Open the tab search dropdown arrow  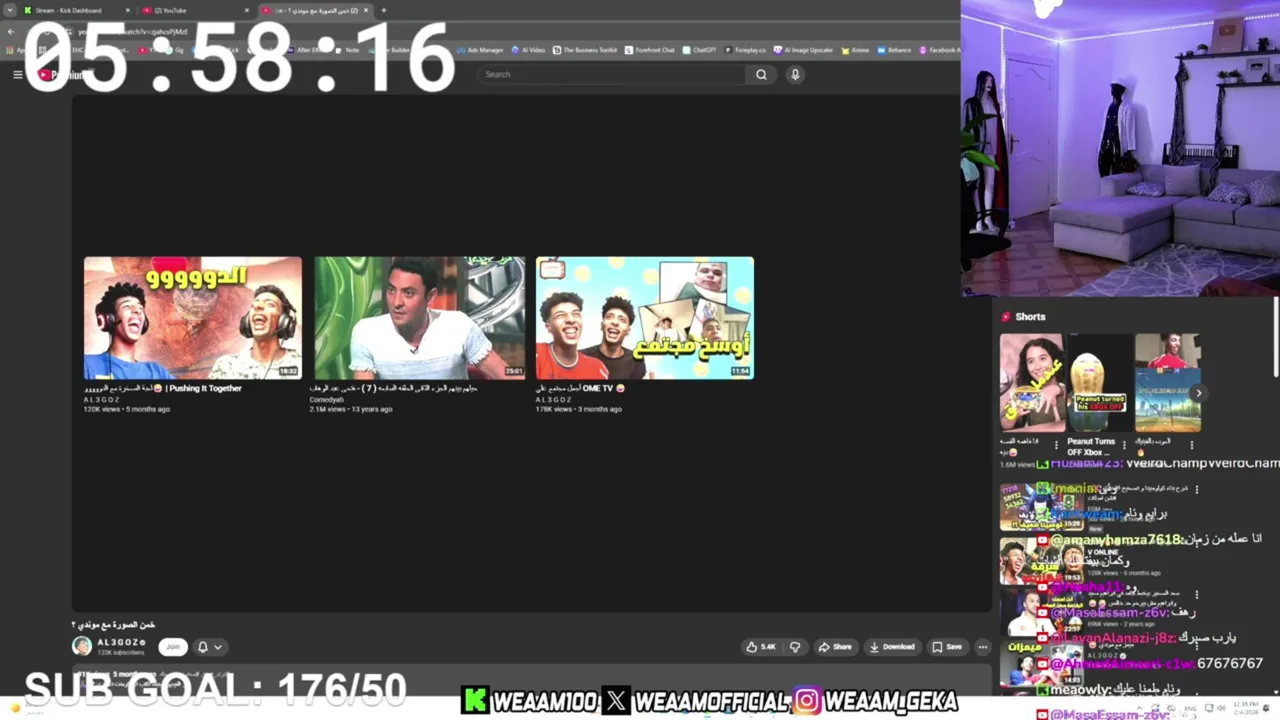(10, 10)
